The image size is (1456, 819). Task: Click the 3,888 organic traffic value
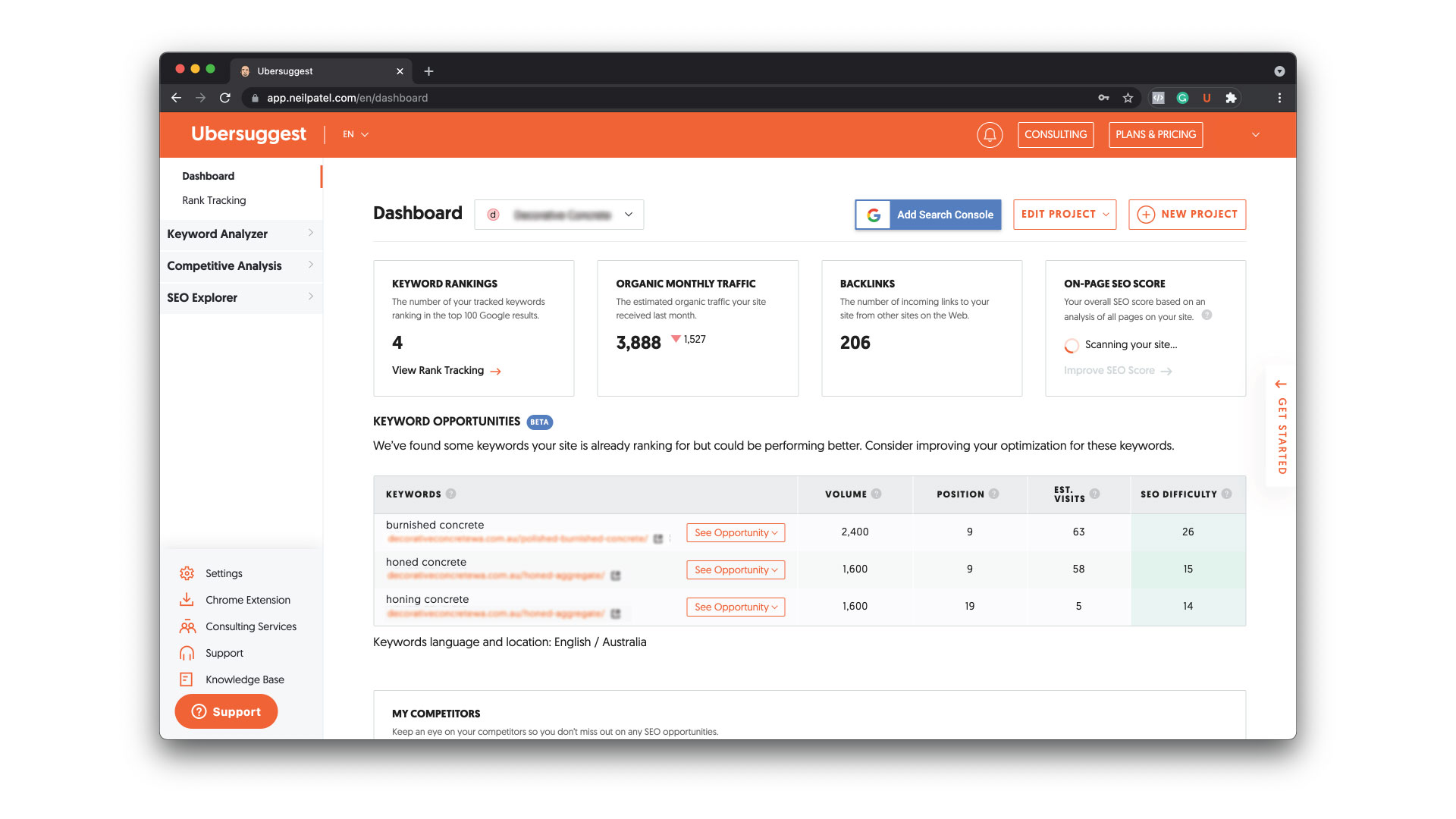click(x=639, y=343)
